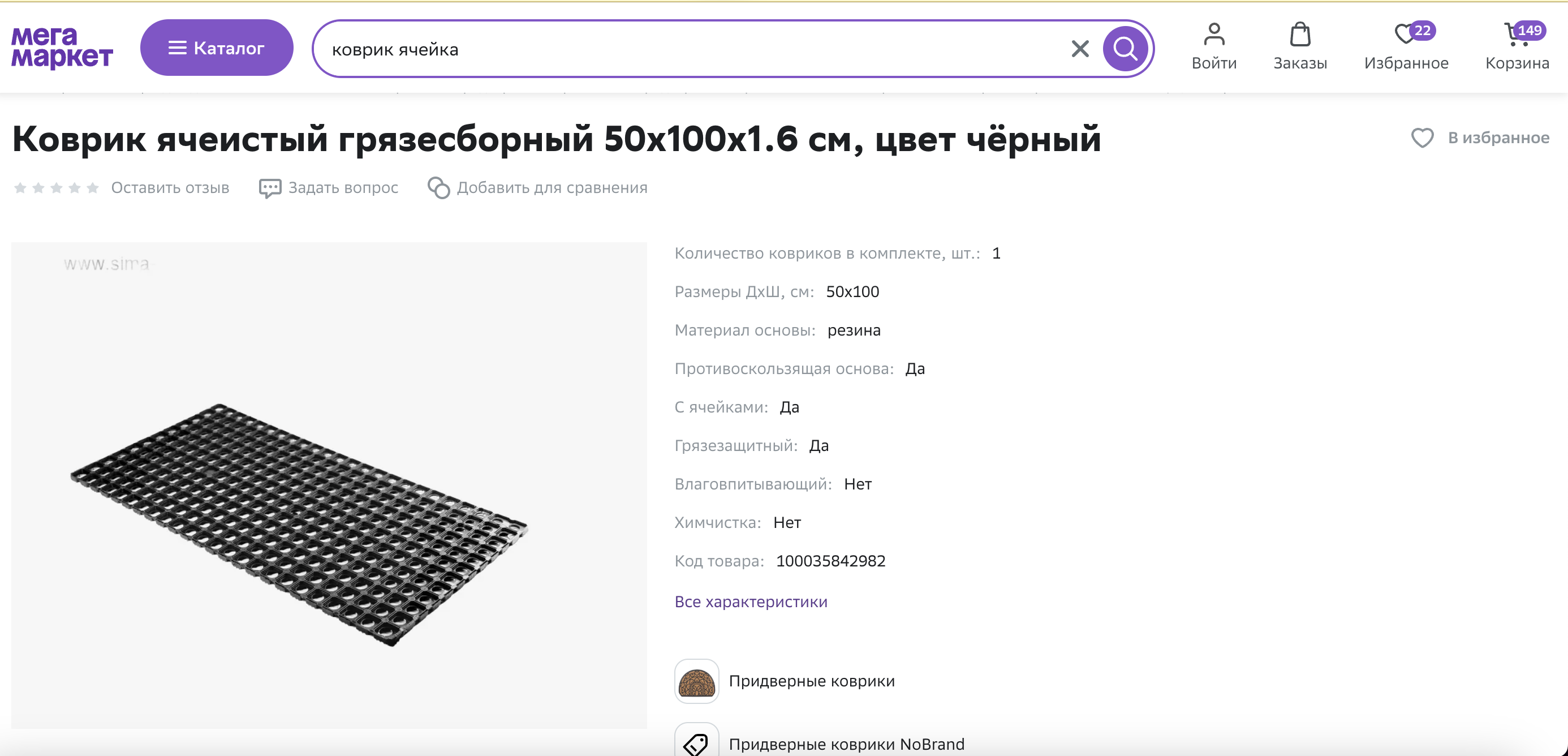The height and width of the screenshot is (756, 1568).
Task: Open the Все характеристики link
Action: (x=751, y=602)
